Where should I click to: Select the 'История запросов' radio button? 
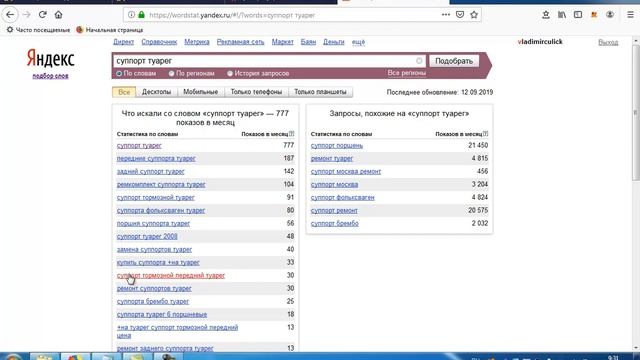[x=230, y=73]
